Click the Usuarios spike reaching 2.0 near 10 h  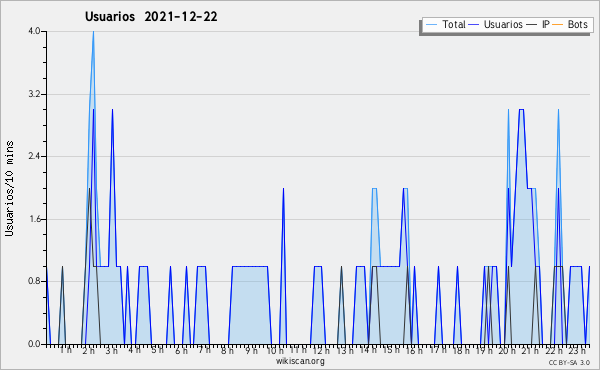[x=283, y=189]
